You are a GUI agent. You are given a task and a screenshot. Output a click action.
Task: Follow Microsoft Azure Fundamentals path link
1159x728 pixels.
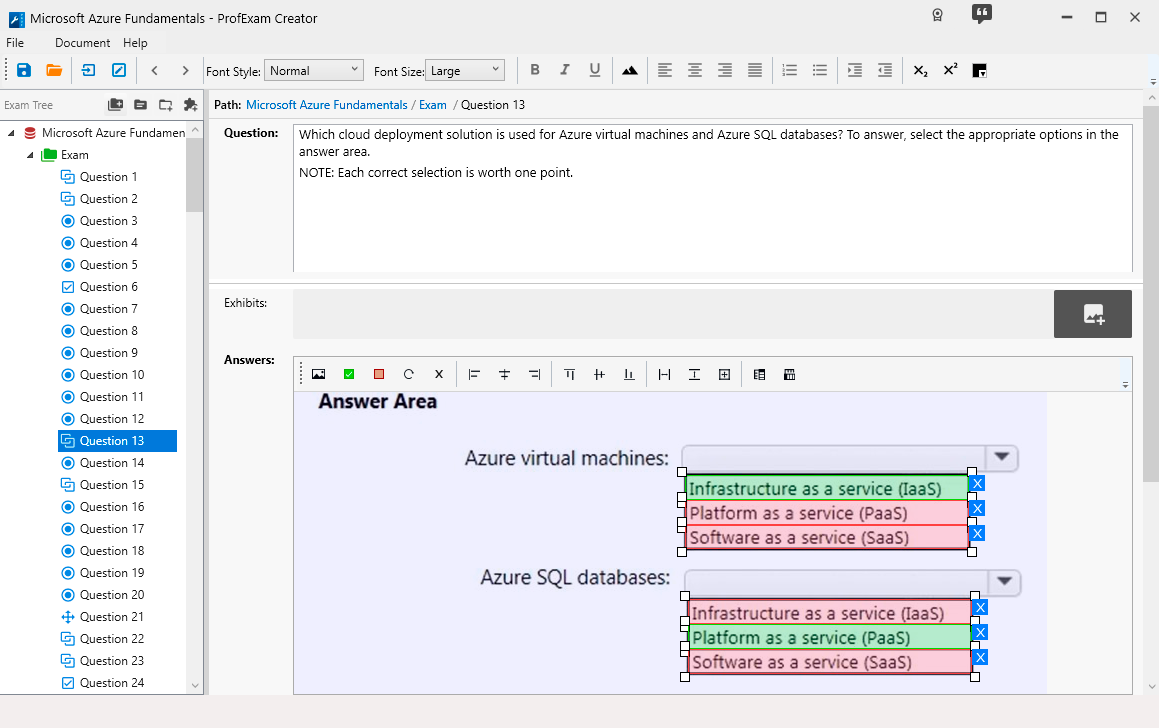[x=327, y=105]
